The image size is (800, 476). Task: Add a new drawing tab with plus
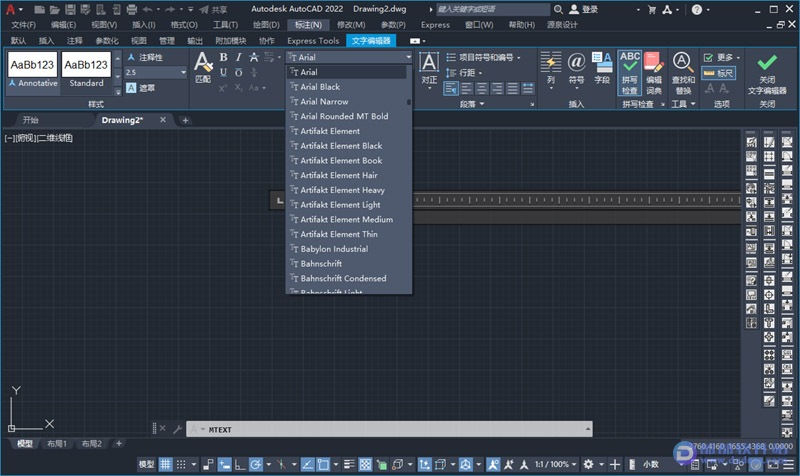click(185, 120)
